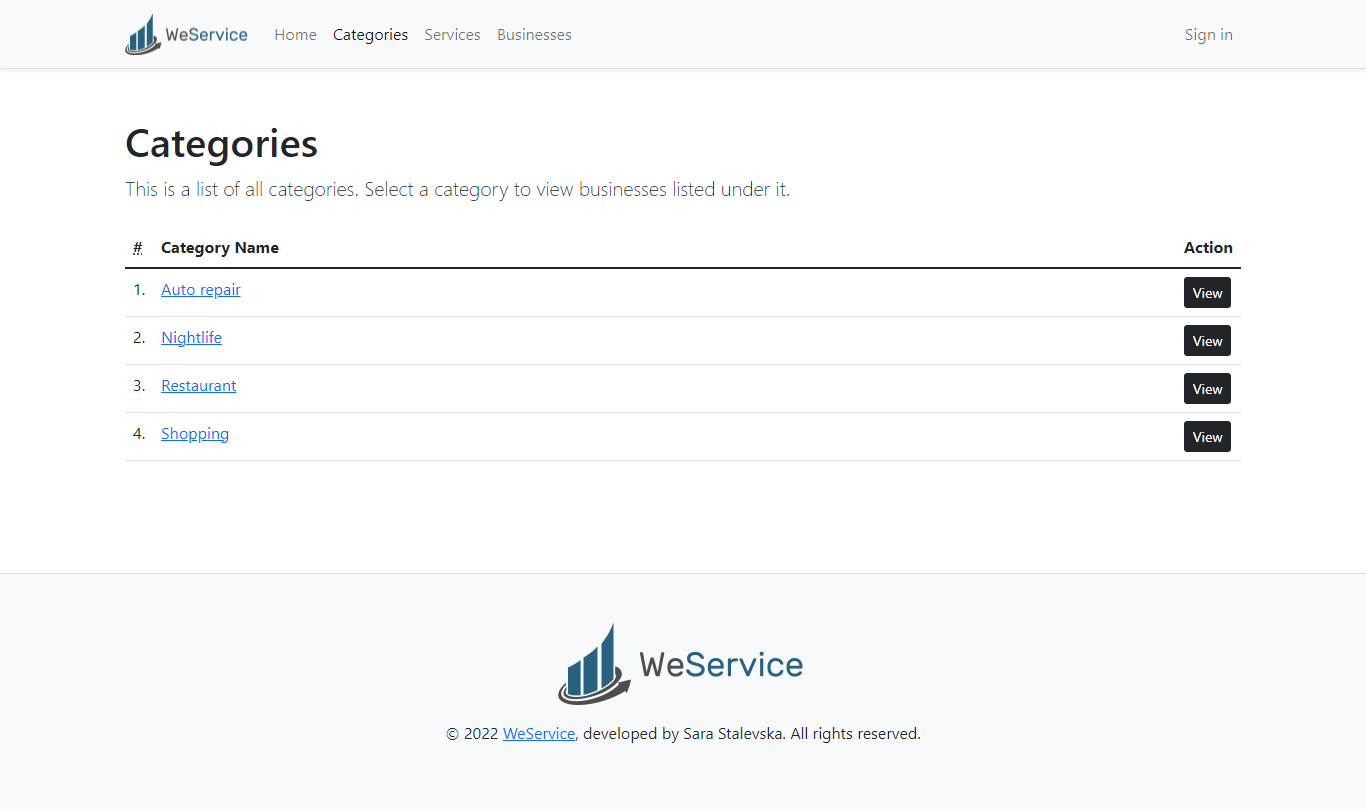Click the large footer bar-chart logo icon
Screen dimensions: 1366x809
594,665
